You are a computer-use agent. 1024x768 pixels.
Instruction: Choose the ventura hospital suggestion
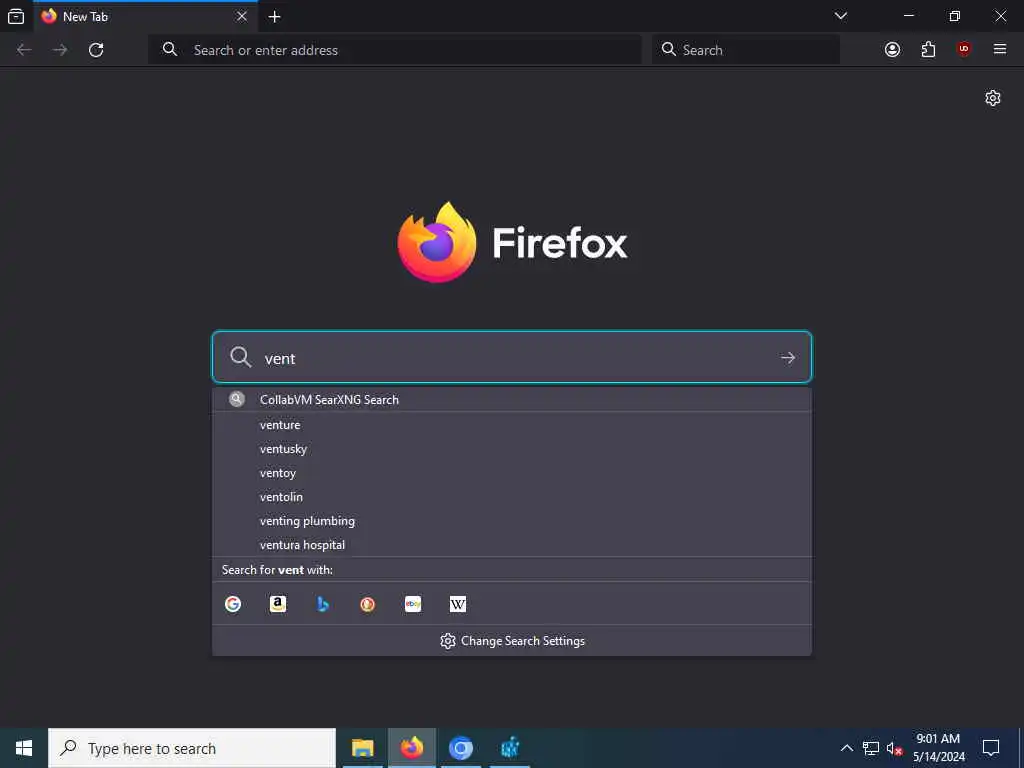pyautogui.click(x=512, y=545)
